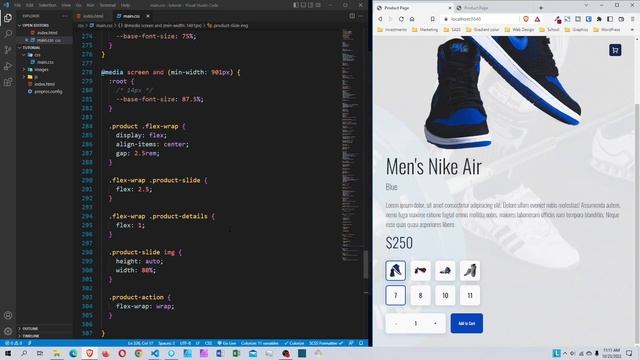Open the browser Extensions puzzle icon
Screen dimensions: 640x360
[x=599, y=19]
